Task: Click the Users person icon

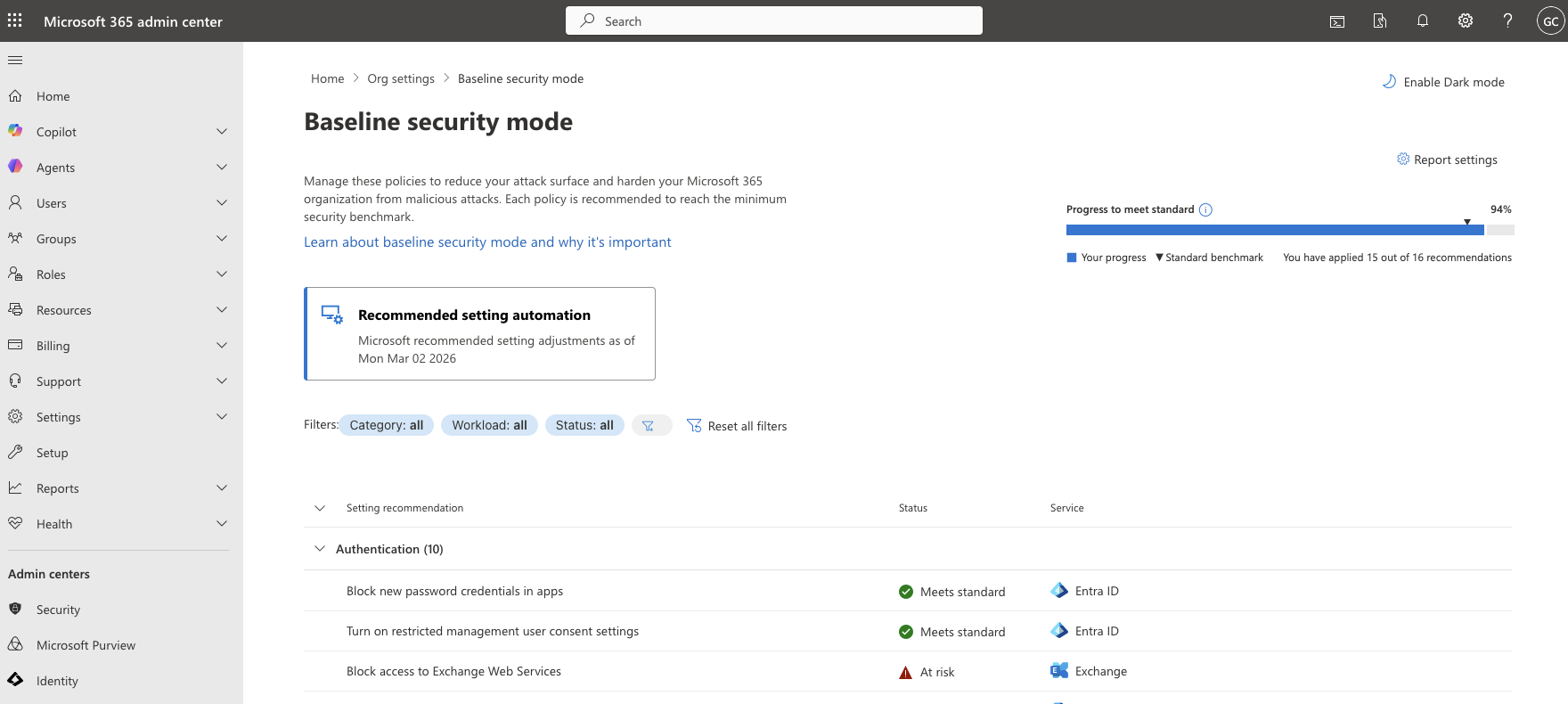Action: (15, 202)
